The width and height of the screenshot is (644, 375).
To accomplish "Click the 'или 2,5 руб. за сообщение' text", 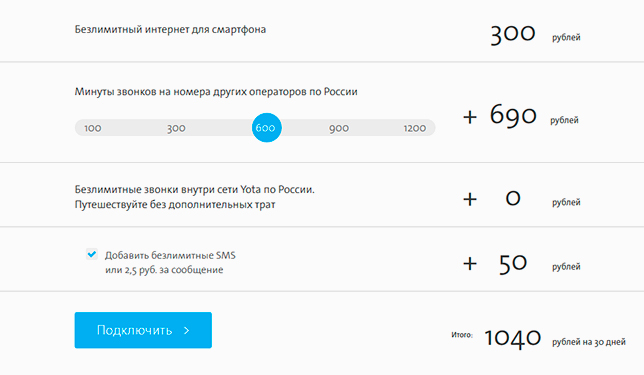I will 164,270.
